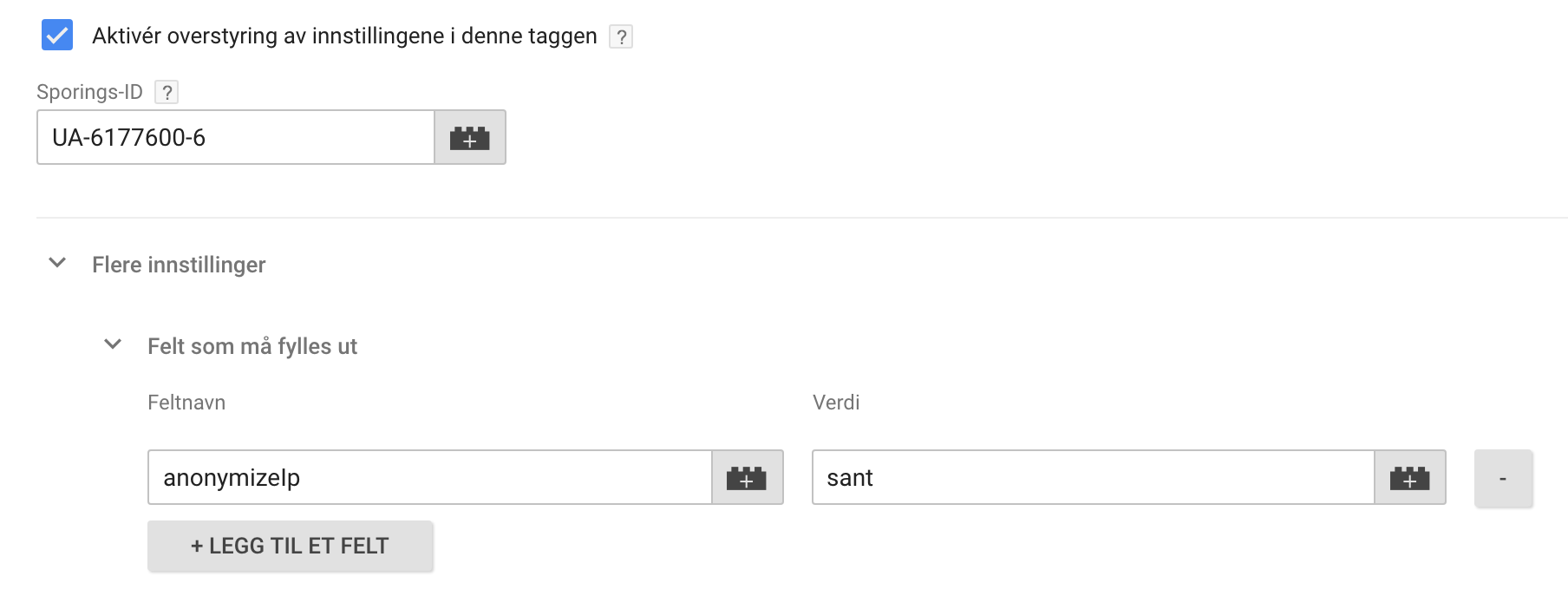
Task: Click the Flere innstillinger section heading
Action: 179,265
